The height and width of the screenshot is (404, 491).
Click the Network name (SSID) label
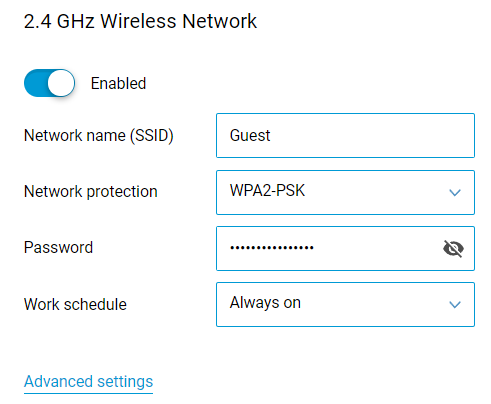click(99, 136)
